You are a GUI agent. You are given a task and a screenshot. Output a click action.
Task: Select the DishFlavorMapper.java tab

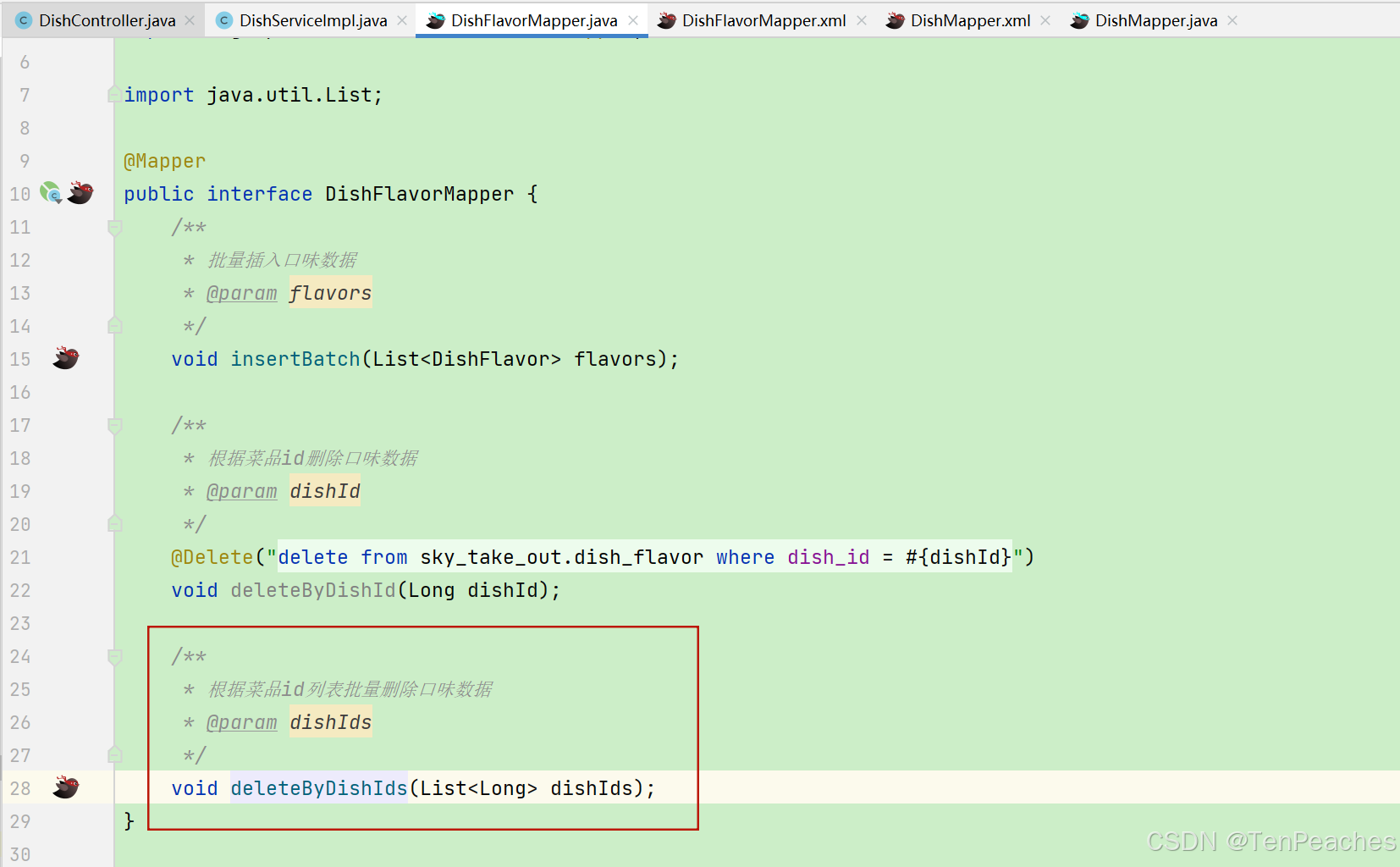(x=534, y=20)
